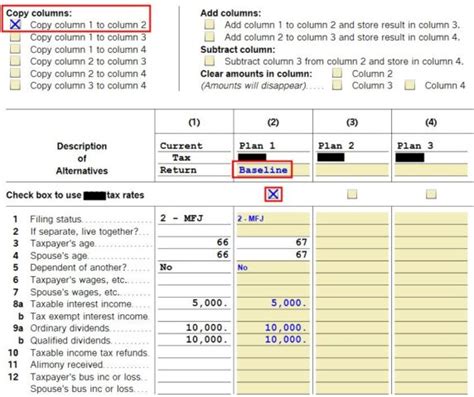Check Clear amounts in Column 4
Viewport: 474px width, 397px height.
(x=410, y=85)
